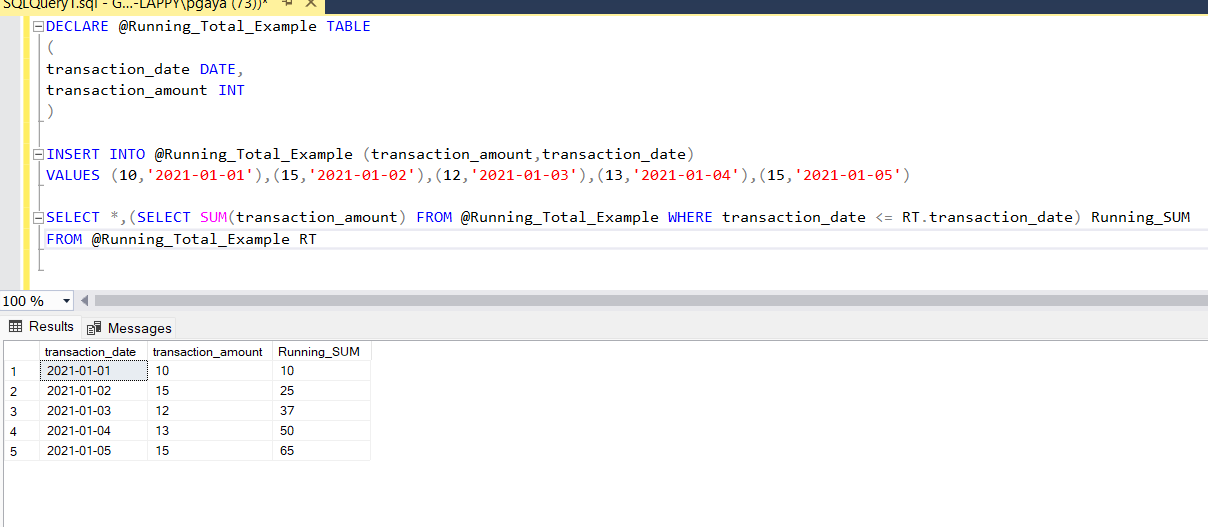Click transaction_amount cell with value 12
The width and height of the screenshot is (1208, 527).
[x=211, y=411]
